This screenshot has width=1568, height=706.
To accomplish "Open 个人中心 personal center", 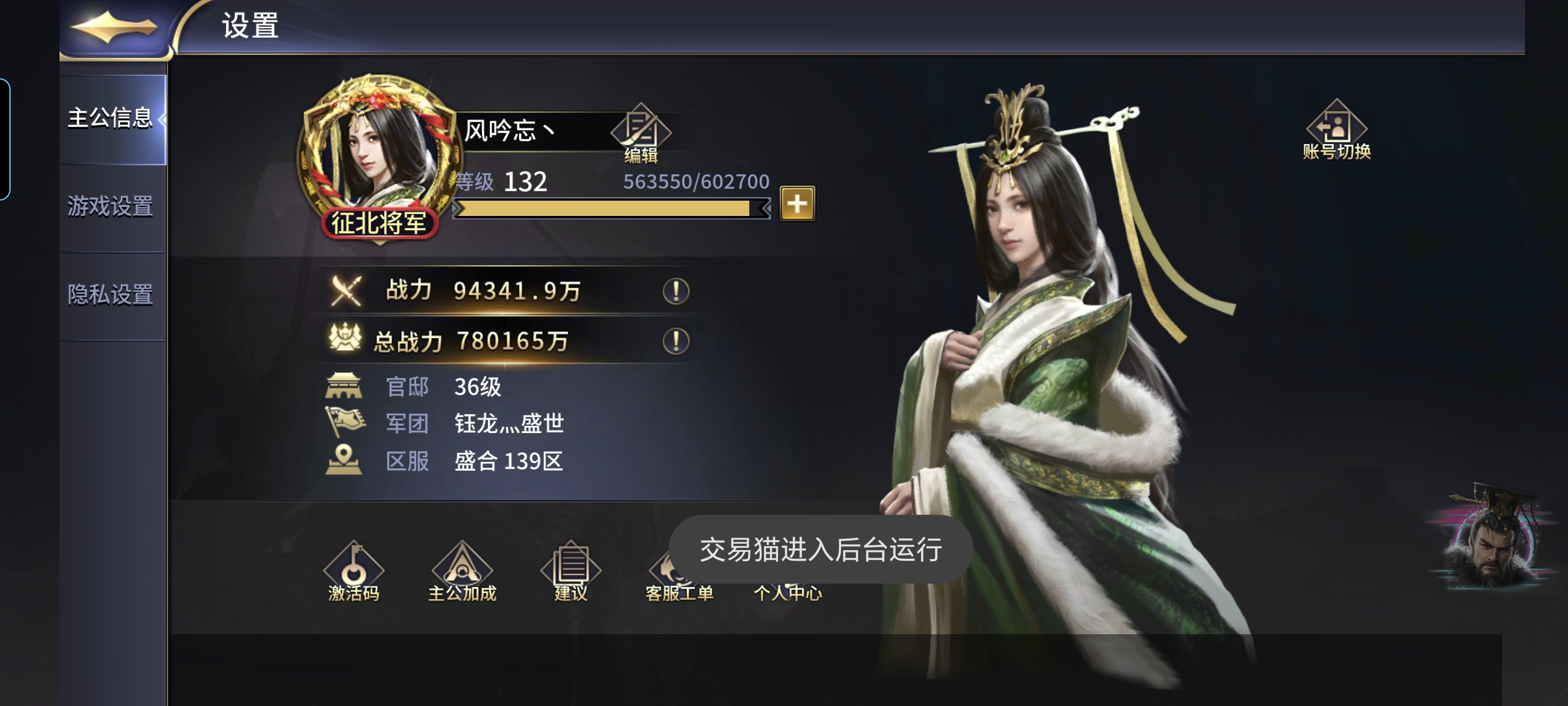I will 788,592.
